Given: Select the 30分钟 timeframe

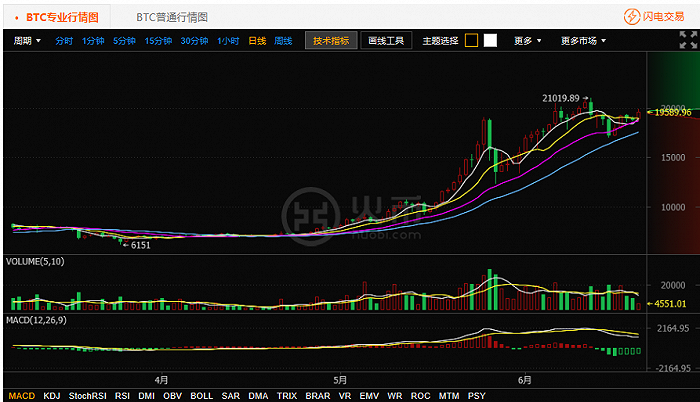Looking at the screenshot, I should 194,41.
